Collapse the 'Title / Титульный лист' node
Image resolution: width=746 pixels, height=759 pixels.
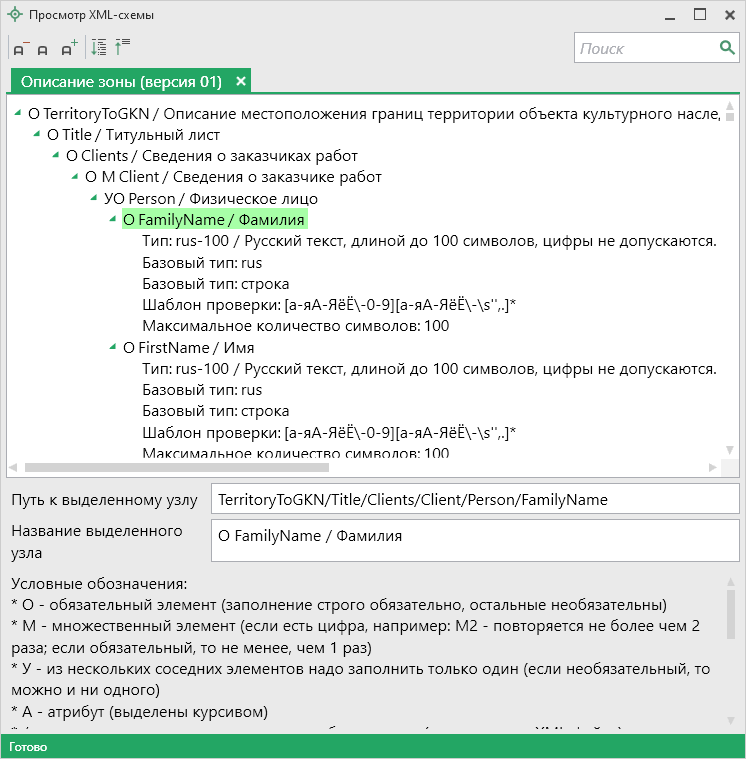coord(38,135)
